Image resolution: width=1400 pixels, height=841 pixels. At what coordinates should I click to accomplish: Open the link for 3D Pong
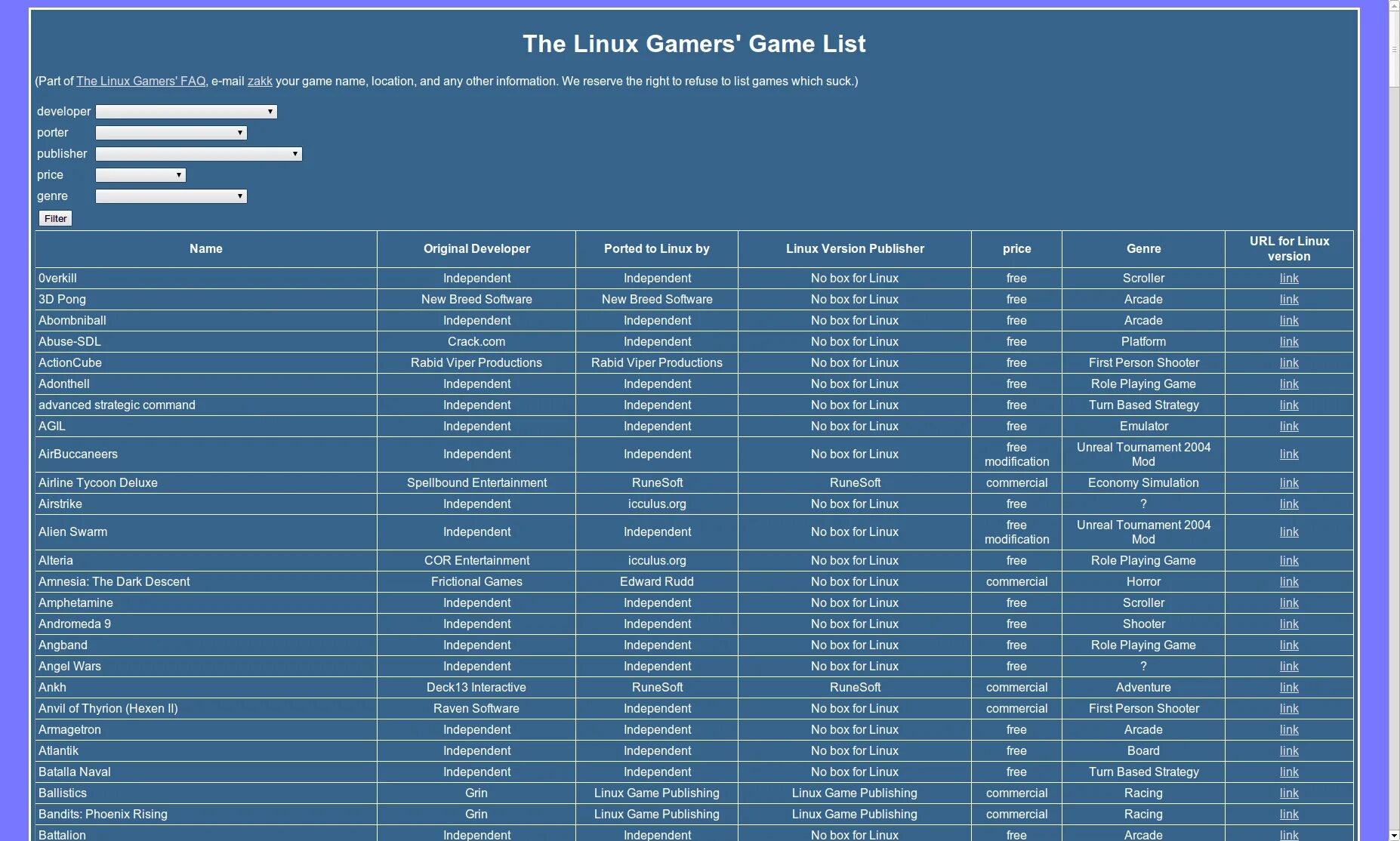1289,300
